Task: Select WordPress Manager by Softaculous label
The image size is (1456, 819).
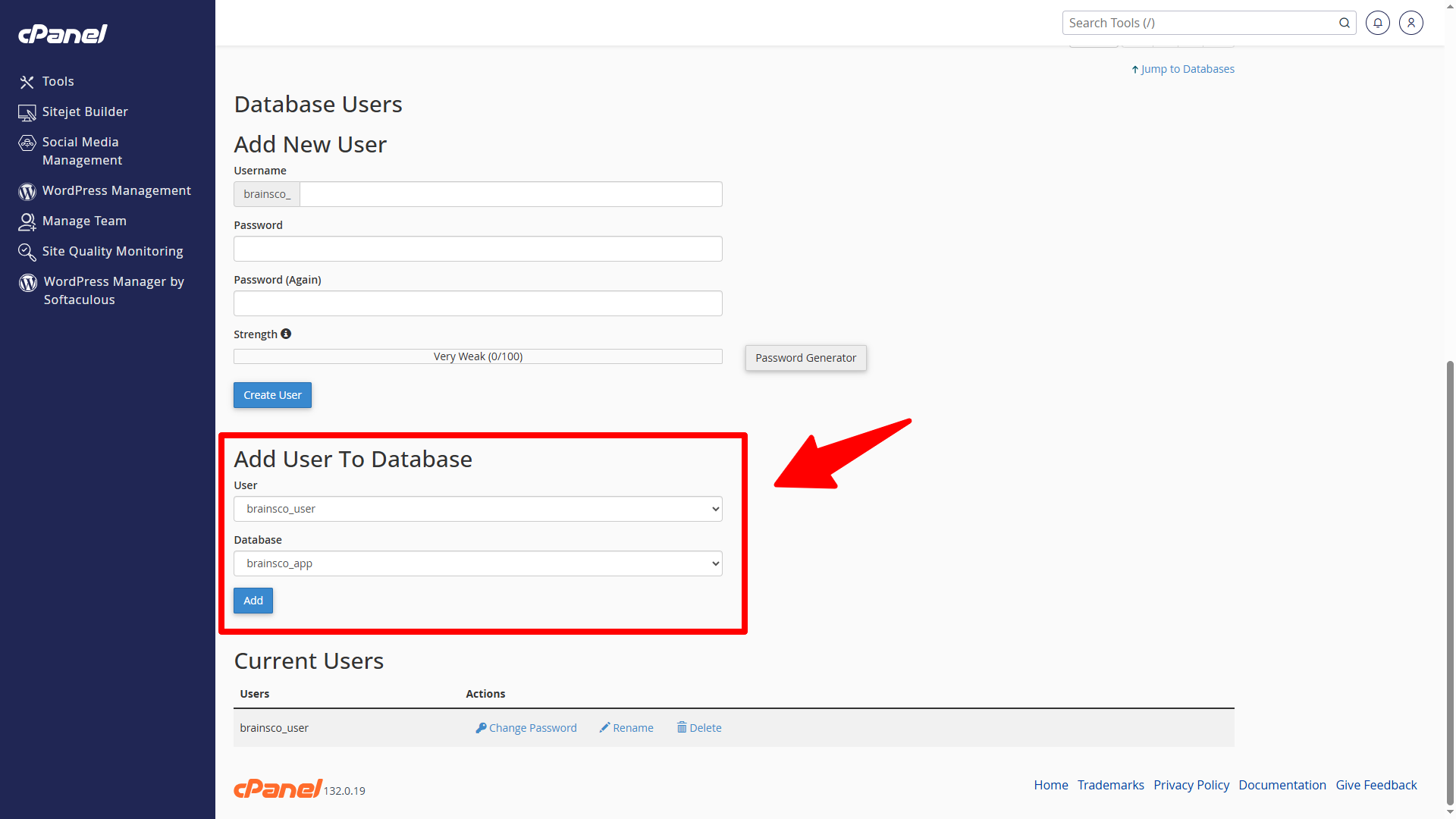Action: tap(114, 290)
